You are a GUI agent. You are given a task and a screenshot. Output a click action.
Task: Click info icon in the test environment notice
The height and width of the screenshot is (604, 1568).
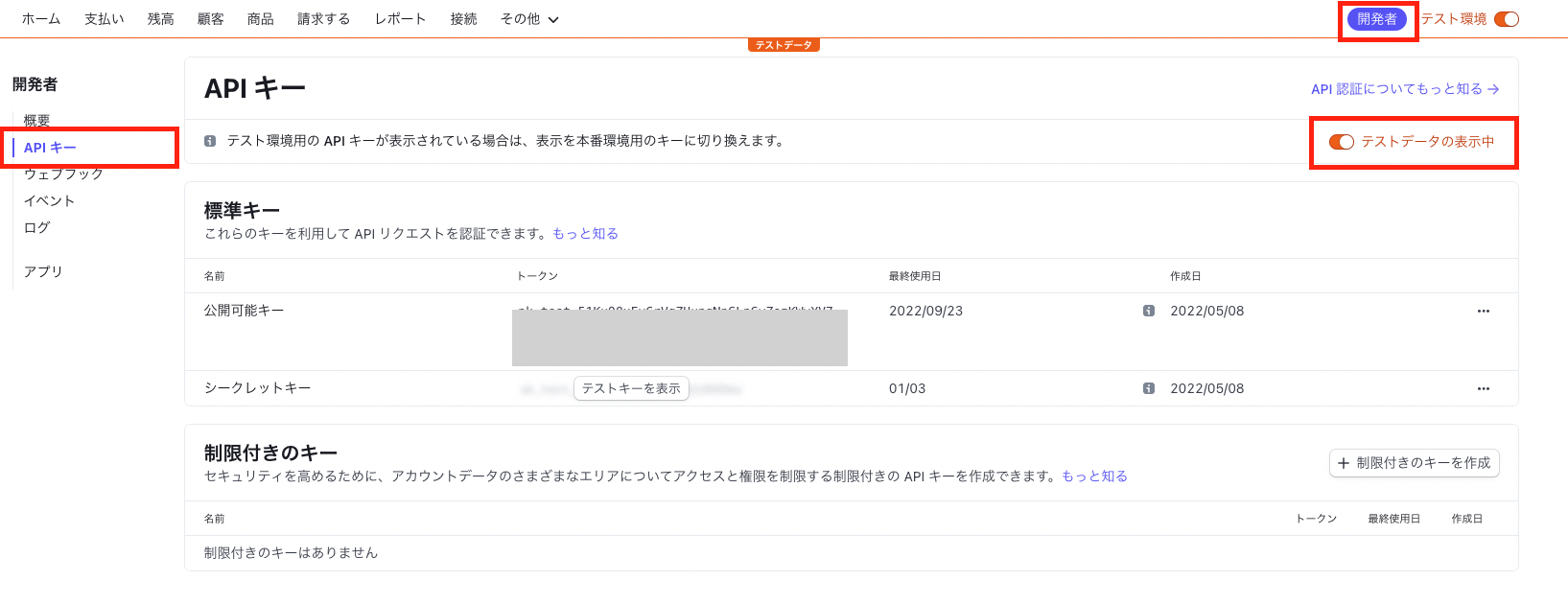click(x=210, y=141)
